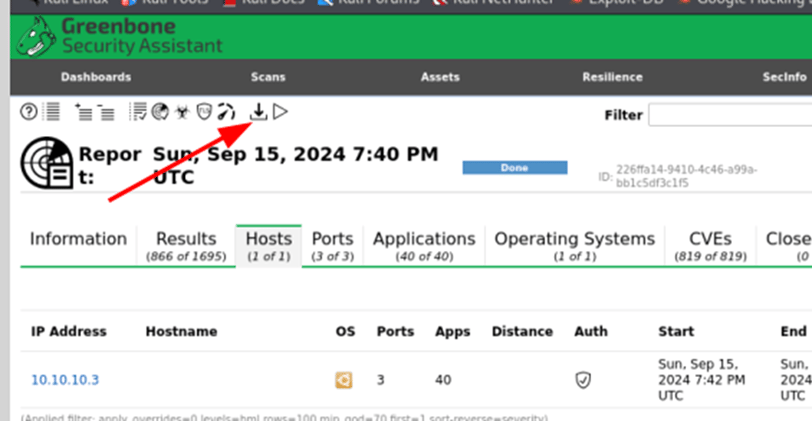
Task: Click the applied filter text below the table
Action: click(x=284, y=417)
